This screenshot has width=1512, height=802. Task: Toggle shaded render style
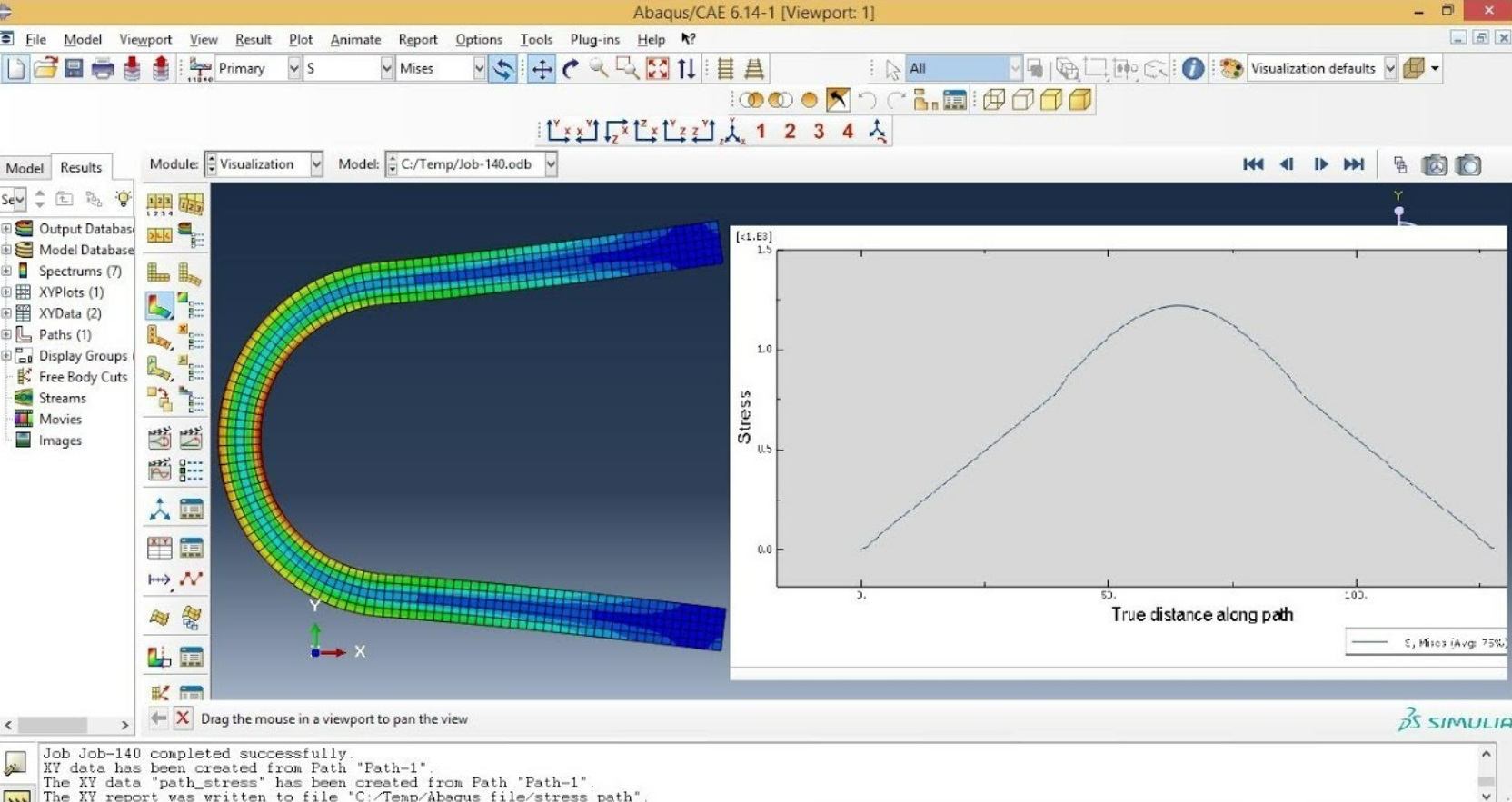(1080, 100)
